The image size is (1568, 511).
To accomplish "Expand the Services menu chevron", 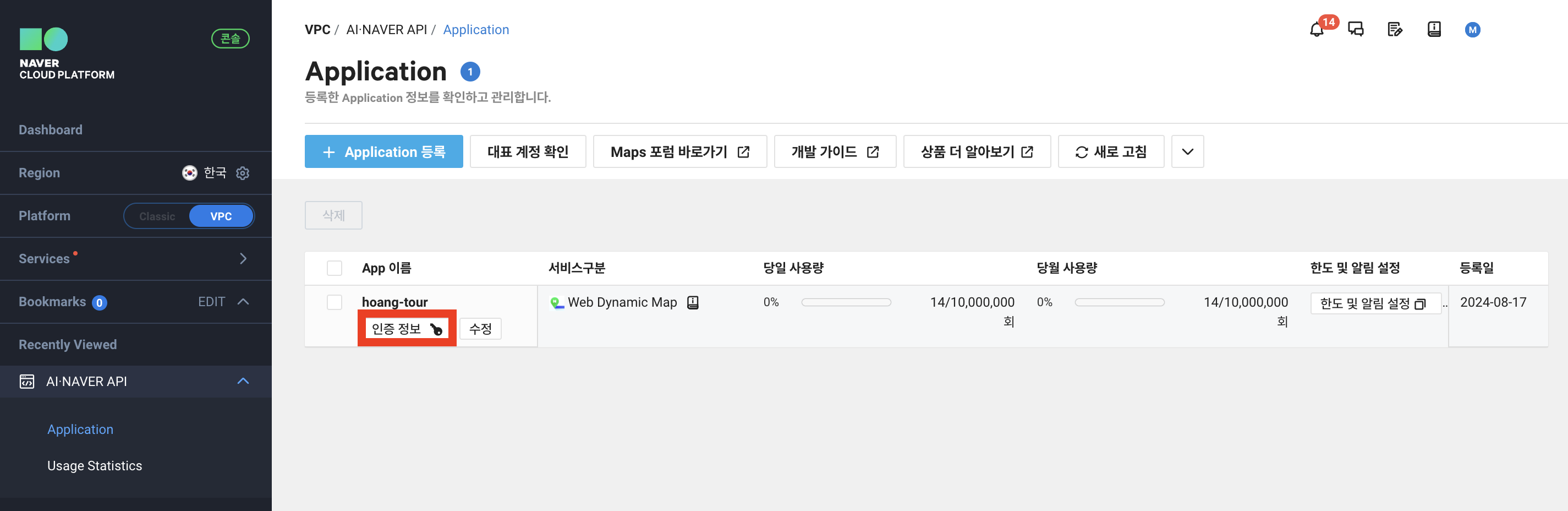I will click(x=243, y=259).
